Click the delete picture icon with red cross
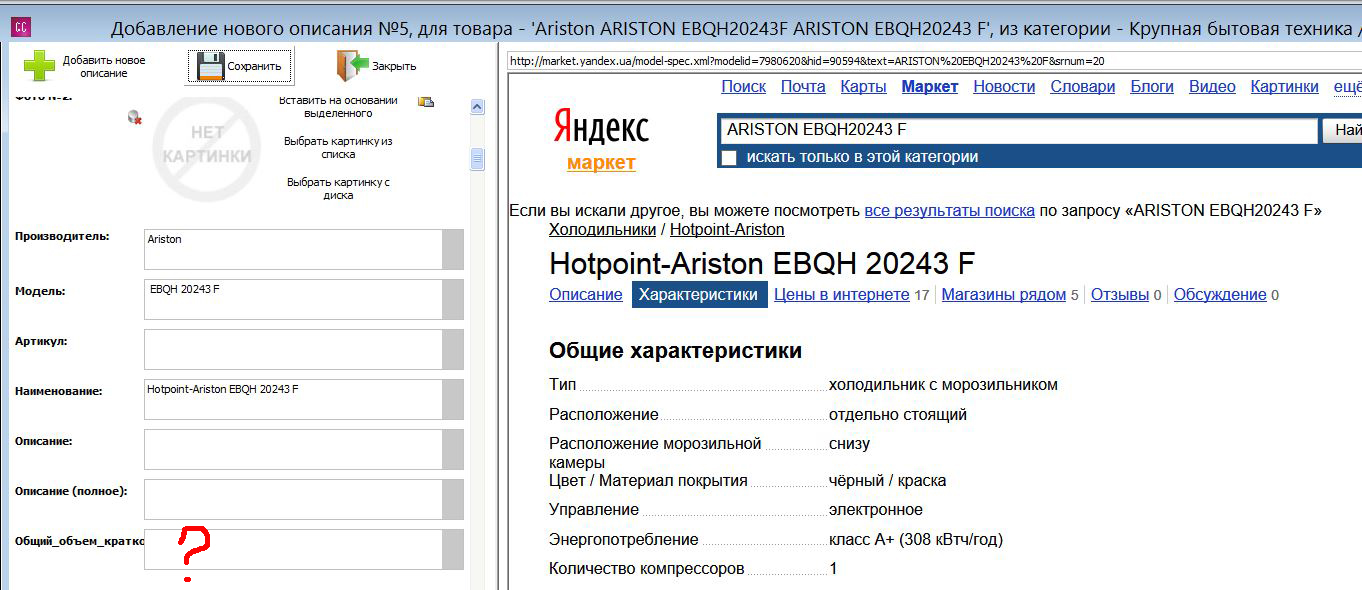The image size is (1362, 590). pyautogui.click(x=135, y=118)
